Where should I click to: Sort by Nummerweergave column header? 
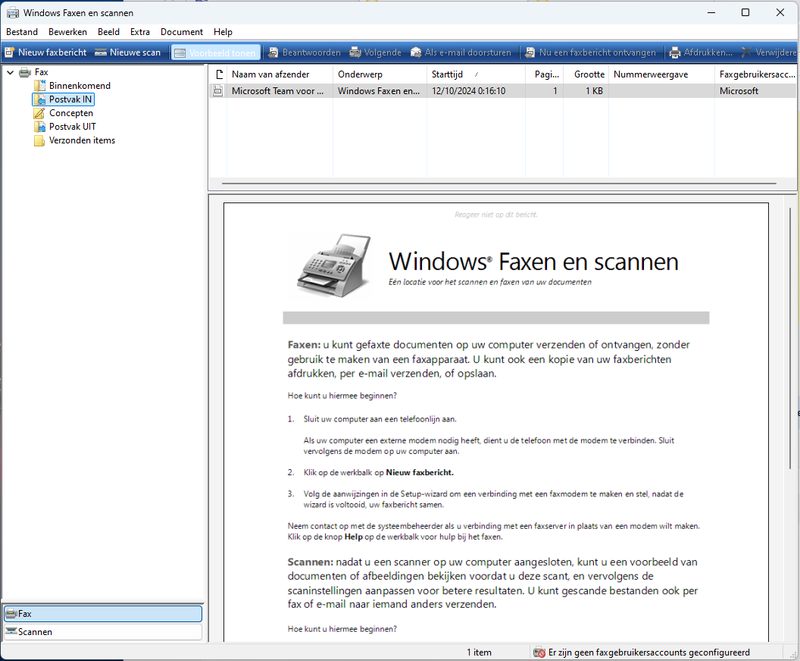(661, 74)
